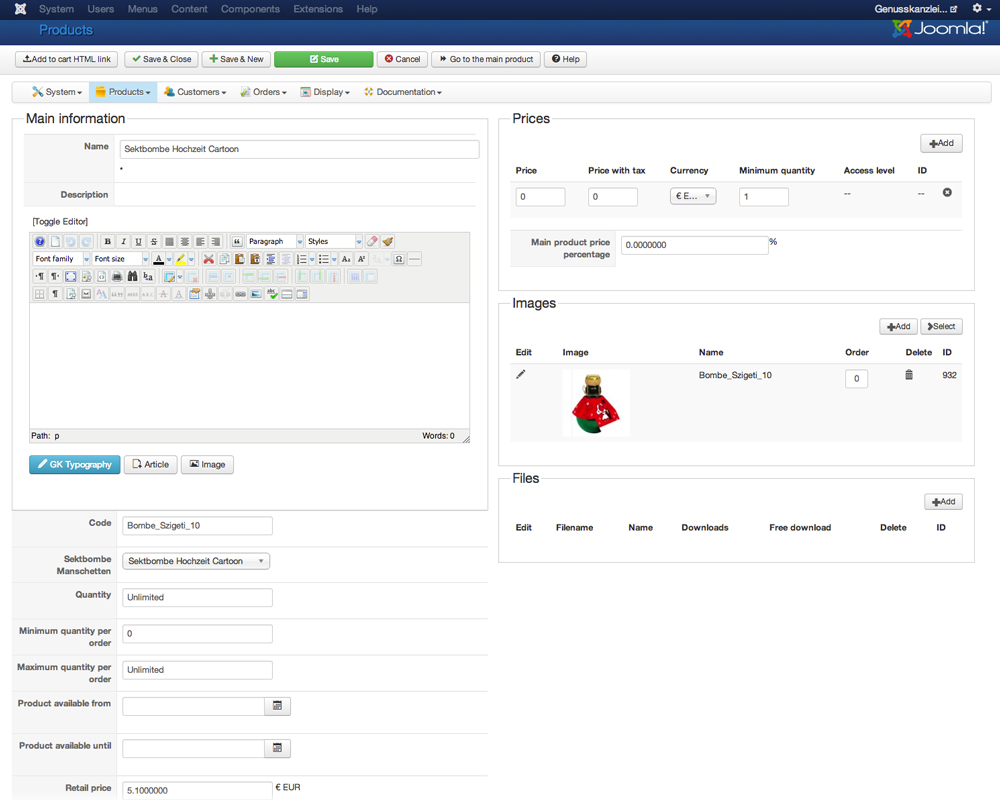Insert a numbered list
The height and width of the screenshot is (800, 1000).
tap(302, 259)
